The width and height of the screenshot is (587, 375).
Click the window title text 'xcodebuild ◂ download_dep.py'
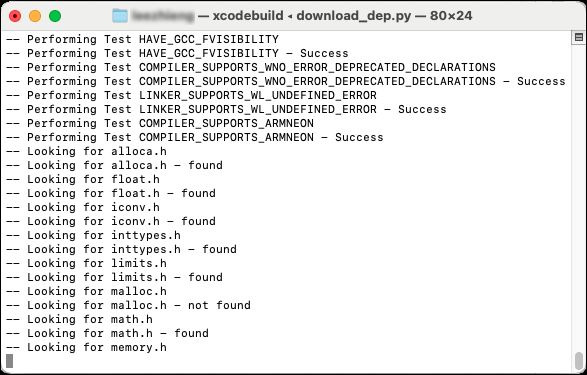tap(311, 16)
